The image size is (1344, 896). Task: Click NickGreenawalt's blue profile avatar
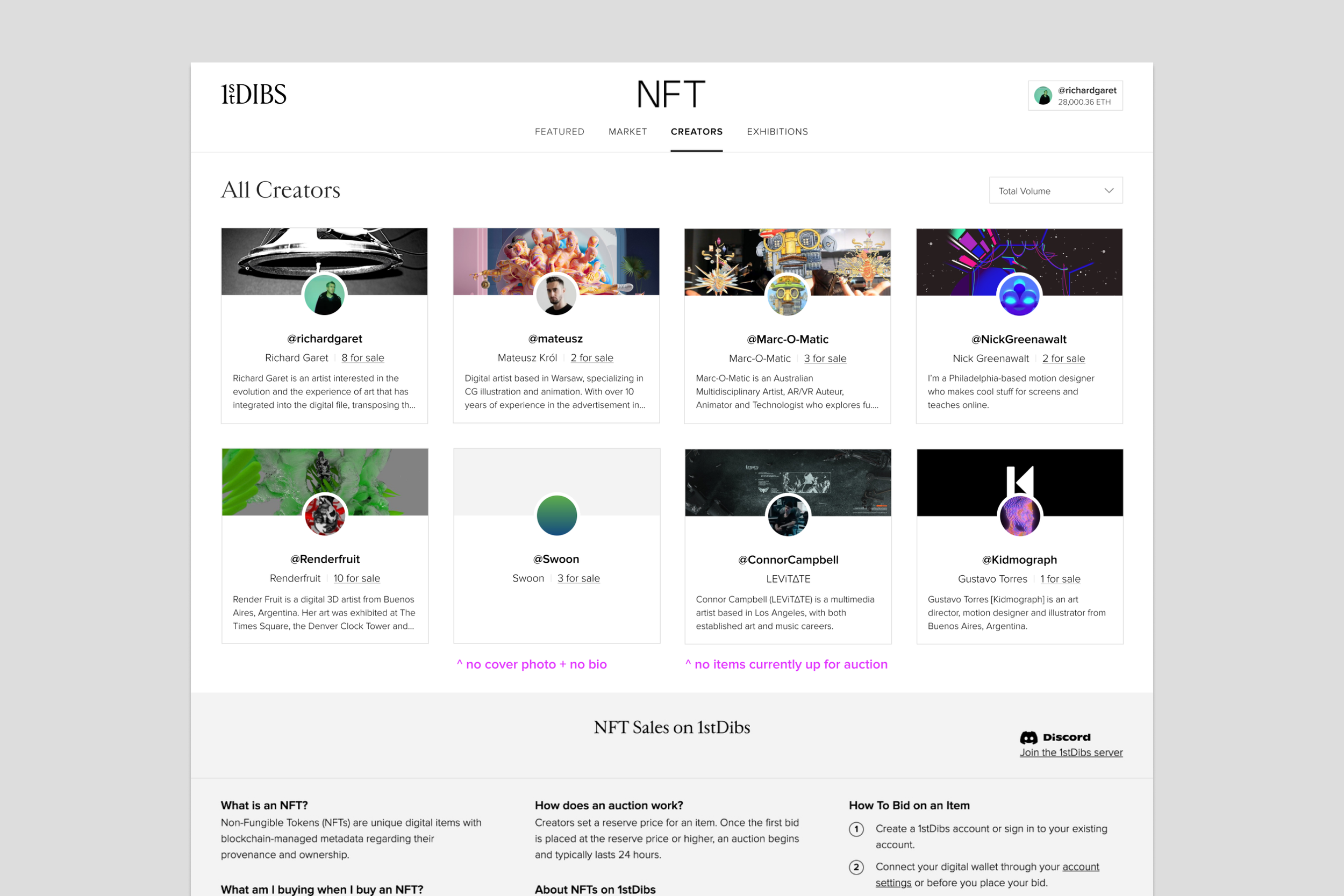(x=1019, y=296)
